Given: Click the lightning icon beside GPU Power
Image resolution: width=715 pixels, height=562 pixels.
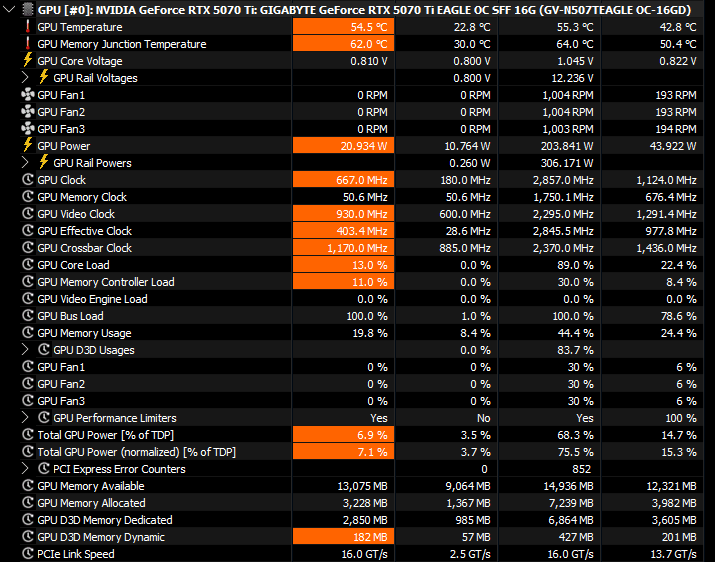Looking at the screenshot, I should [27, 146].
